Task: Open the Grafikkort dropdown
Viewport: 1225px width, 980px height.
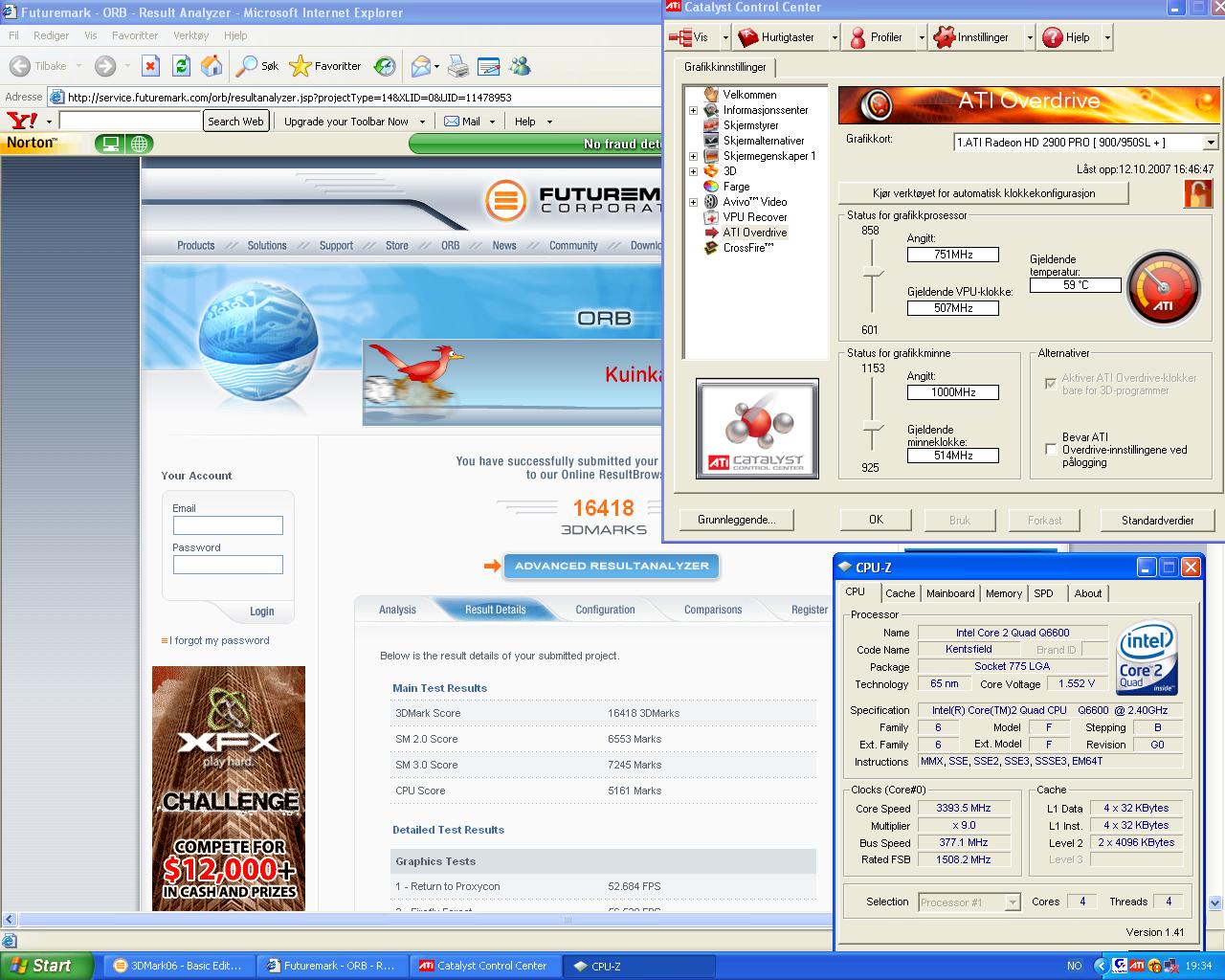Action: coord(1211,143)
